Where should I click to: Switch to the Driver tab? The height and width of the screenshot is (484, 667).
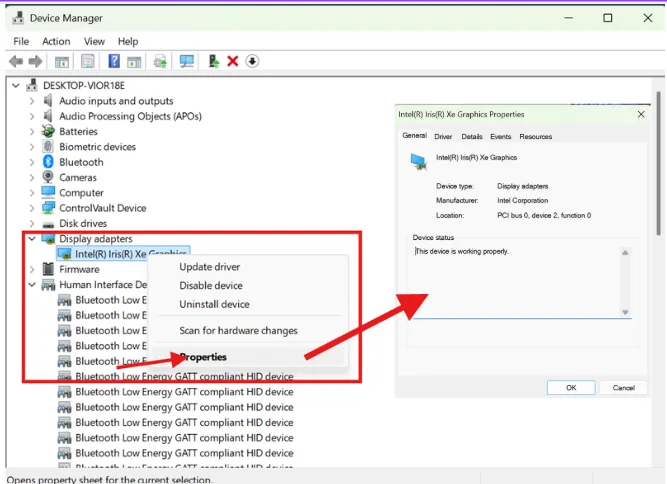pyautogui.click(x=443, y=137)
